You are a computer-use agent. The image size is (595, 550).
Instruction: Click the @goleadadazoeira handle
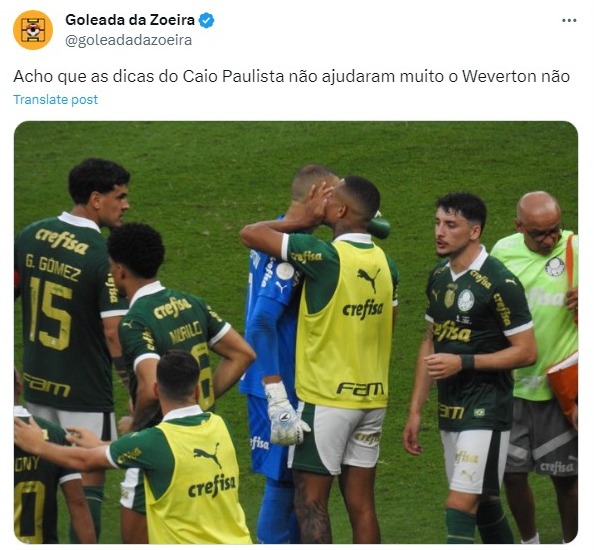click(x=128, y=40)
